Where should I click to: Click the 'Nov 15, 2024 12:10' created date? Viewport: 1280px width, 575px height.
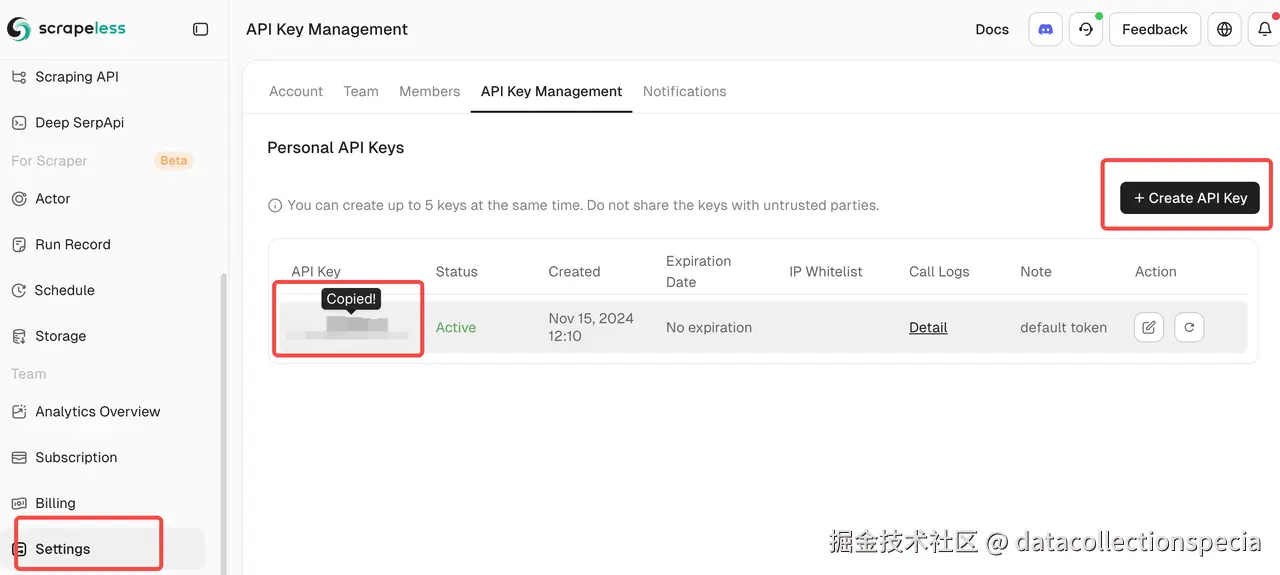(591, 327)
